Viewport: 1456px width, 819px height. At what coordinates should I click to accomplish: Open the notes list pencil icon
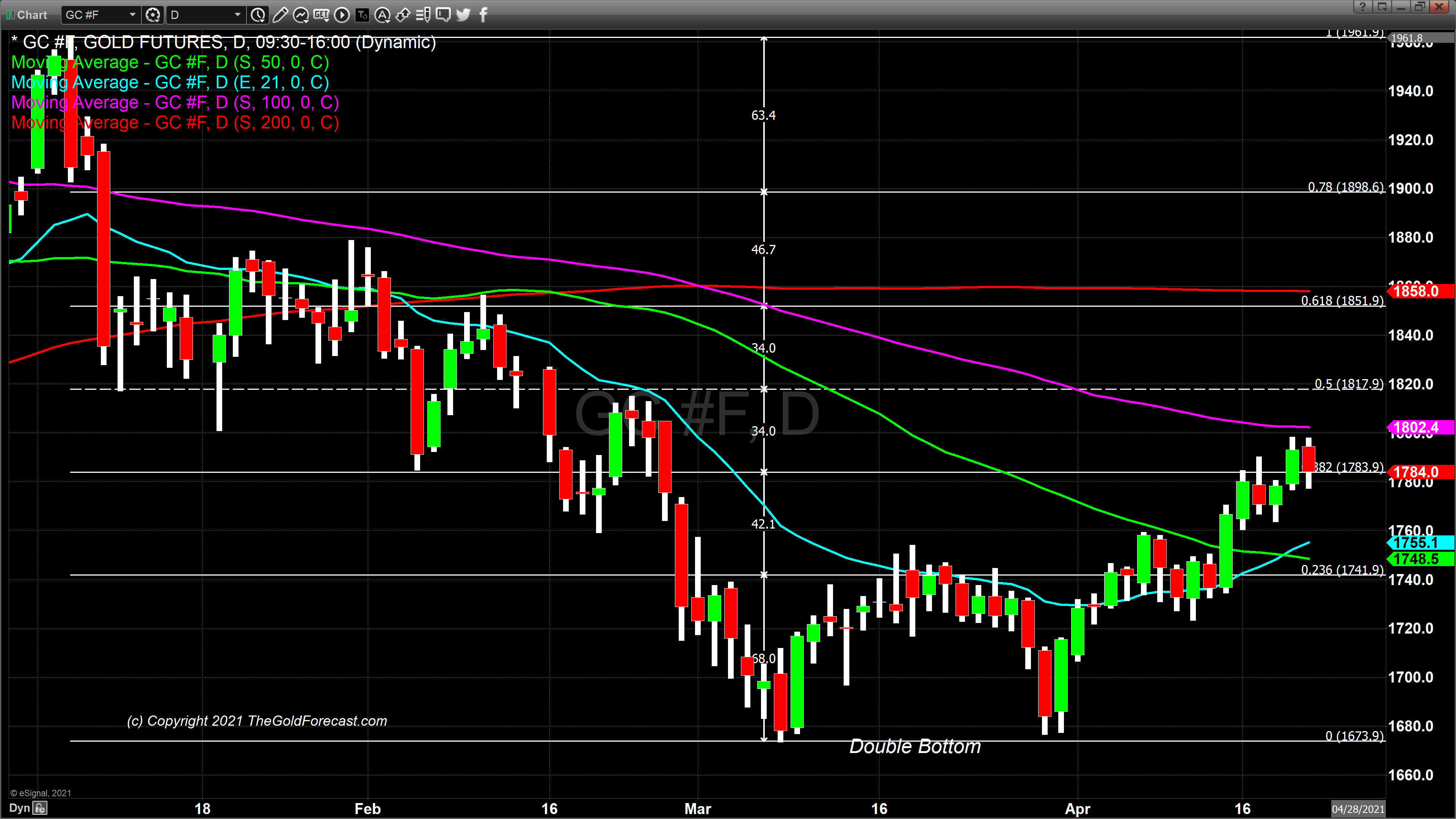pyautogui.click(x=423, y=15)
